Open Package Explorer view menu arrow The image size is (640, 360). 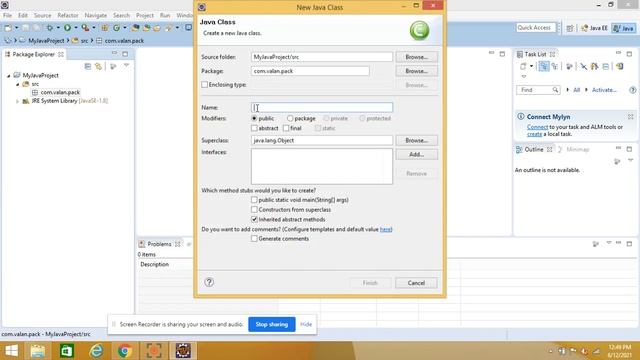pos(126,66)
